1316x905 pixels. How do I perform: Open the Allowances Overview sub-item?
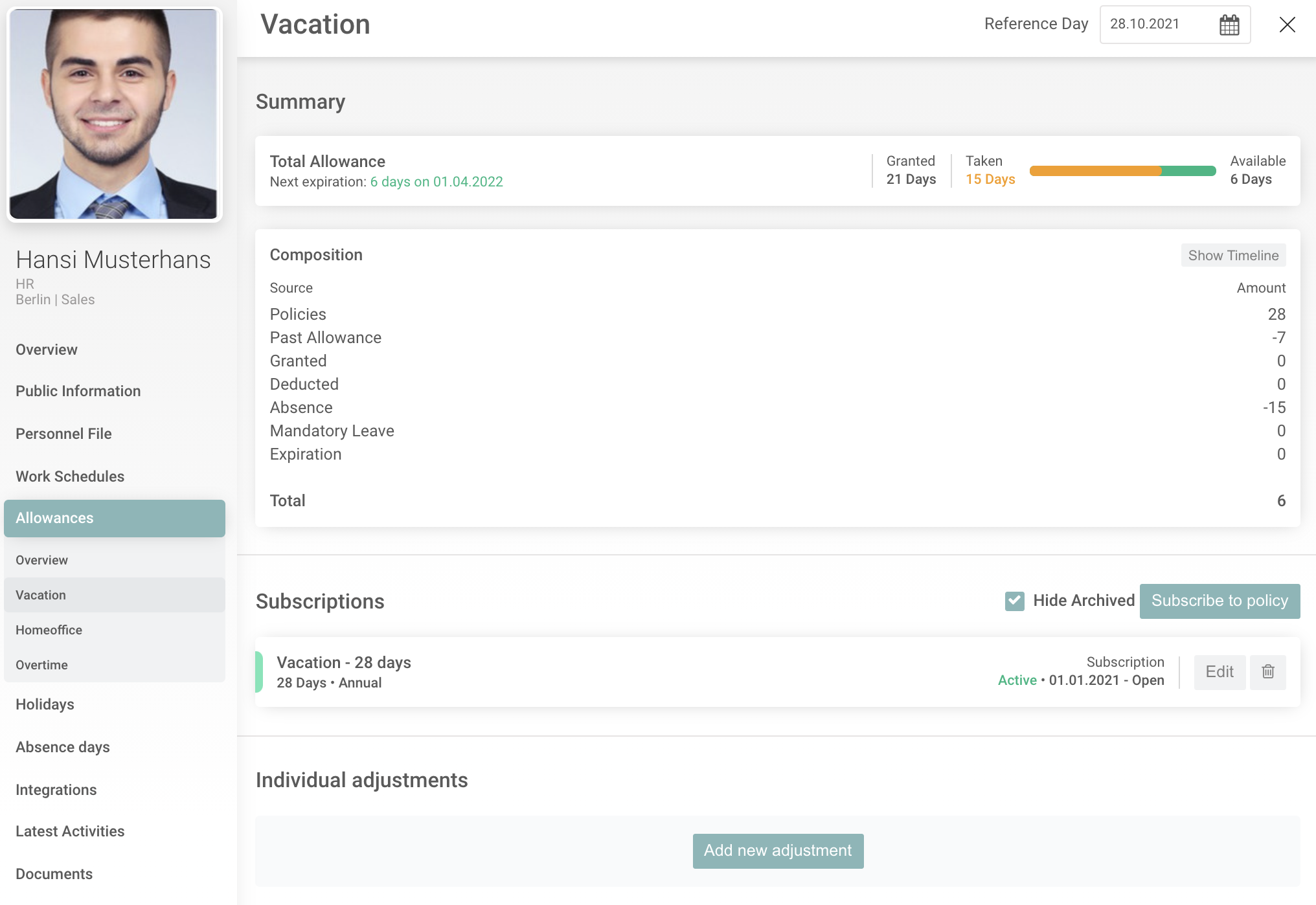click(x=41, y=560)
